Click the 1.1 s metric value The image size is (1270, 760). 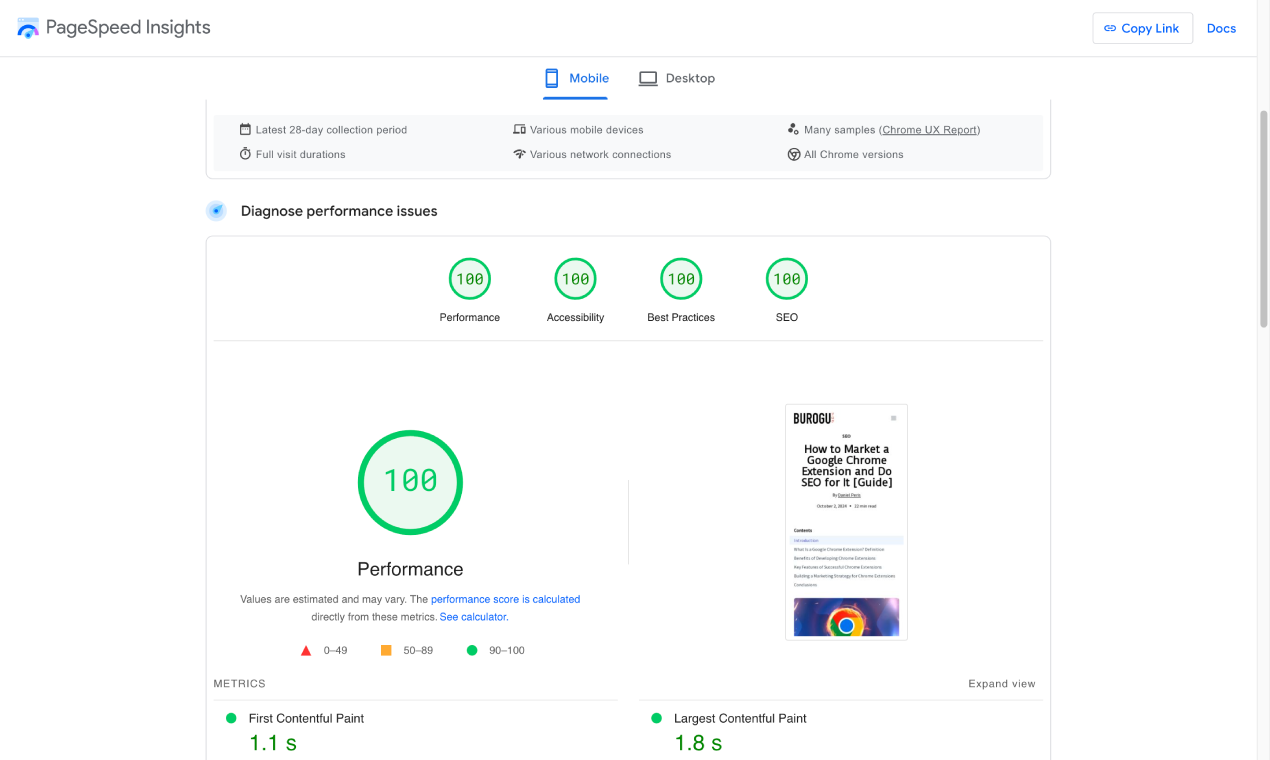click(273, 743)
